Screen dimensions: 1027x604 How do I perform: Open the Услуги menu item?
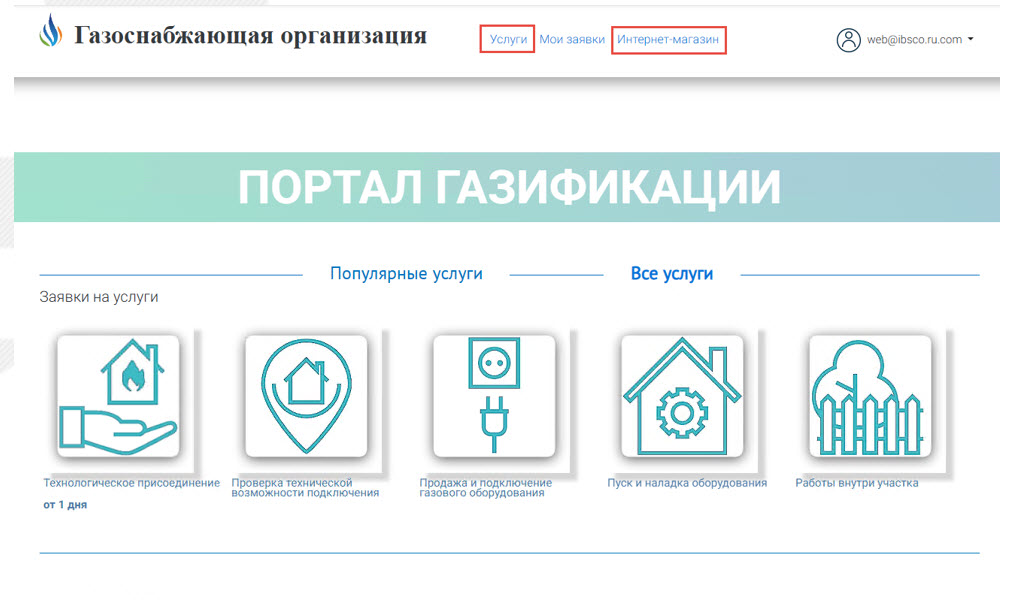coord(508,40)
